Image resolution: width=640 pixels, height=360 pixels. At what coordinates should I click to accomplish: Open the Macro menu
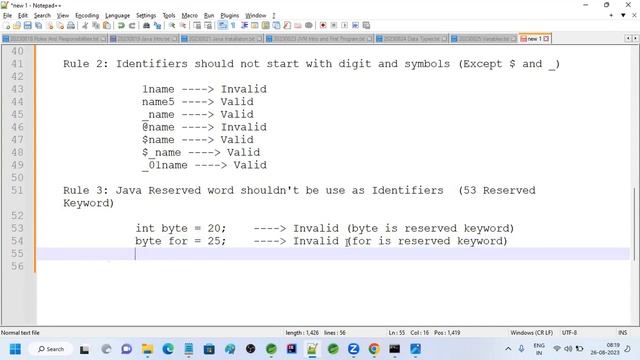pos(189,16)
